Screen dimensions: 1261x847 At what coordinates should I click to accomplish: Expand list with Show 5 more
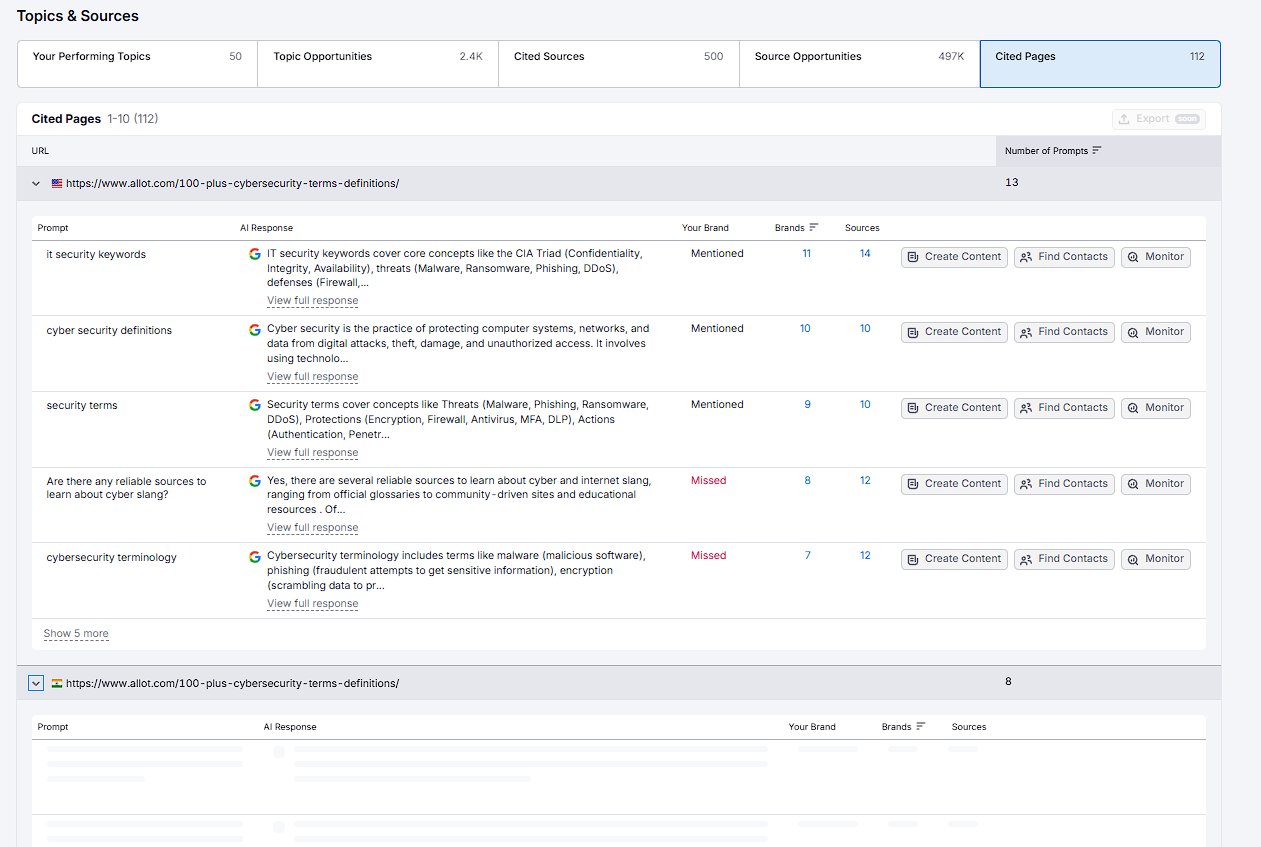(76, 634)
